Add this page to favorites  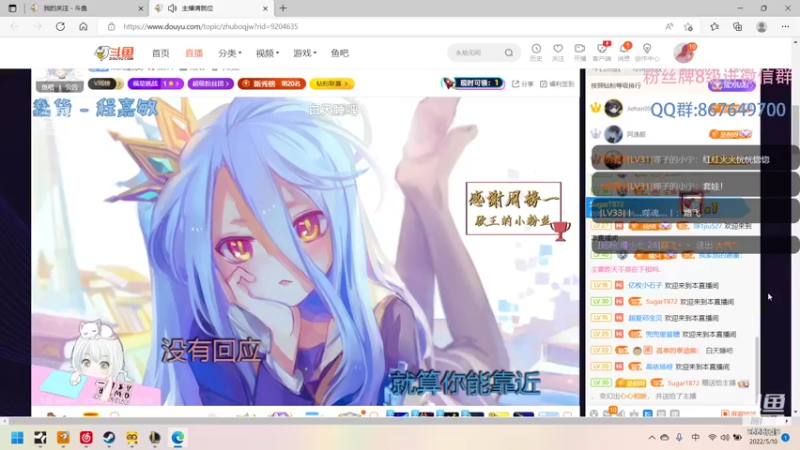click(x=688, y=27)
